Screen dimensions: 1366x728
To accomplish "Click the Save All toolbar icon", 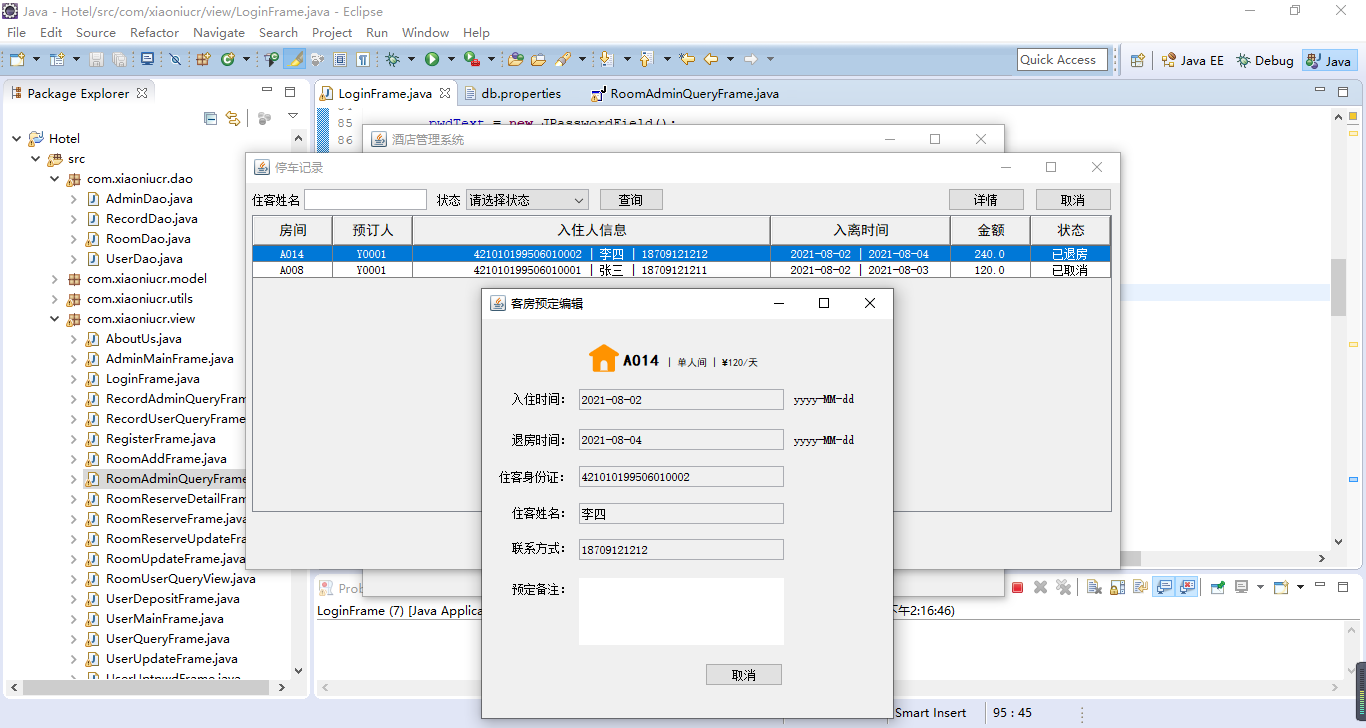I will (x=119, y=60).
